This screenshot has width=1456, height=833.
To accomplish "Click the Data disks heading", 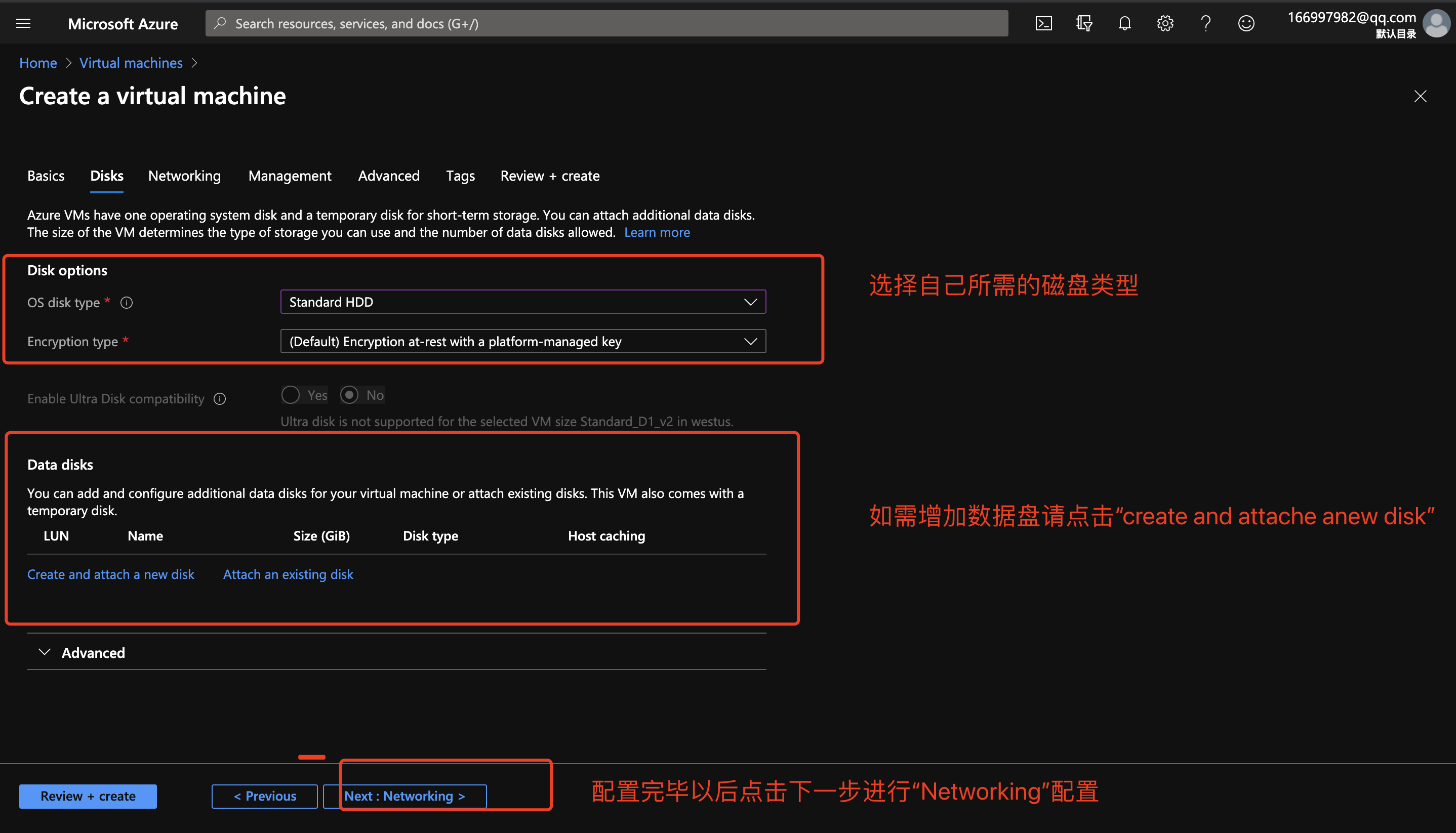I will 60,465.
